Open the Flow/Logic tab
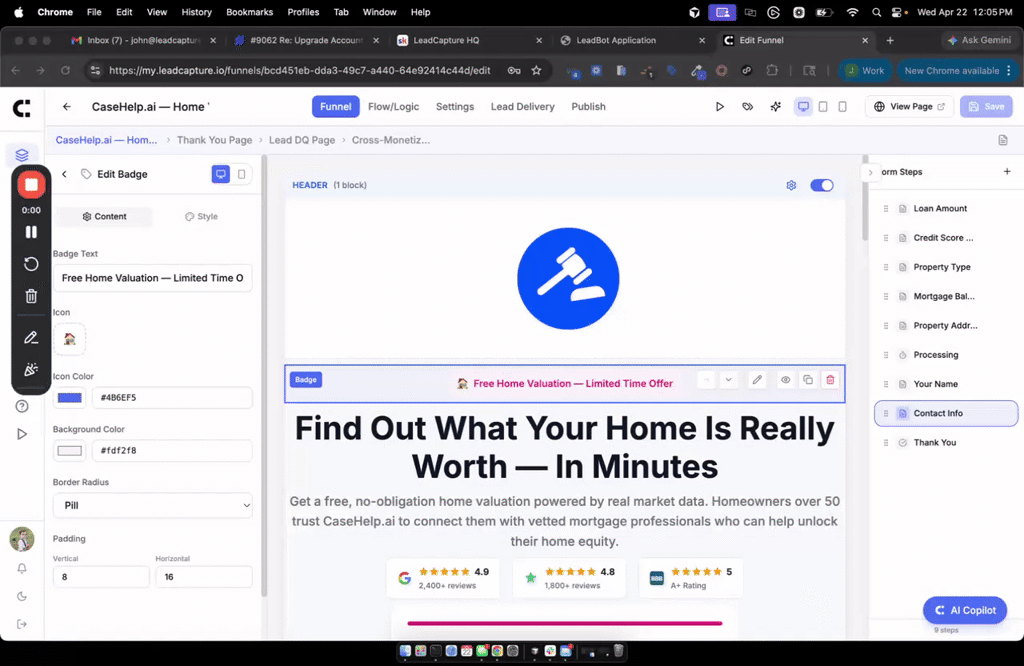The image size is (1024, 666). coord(393,106)
